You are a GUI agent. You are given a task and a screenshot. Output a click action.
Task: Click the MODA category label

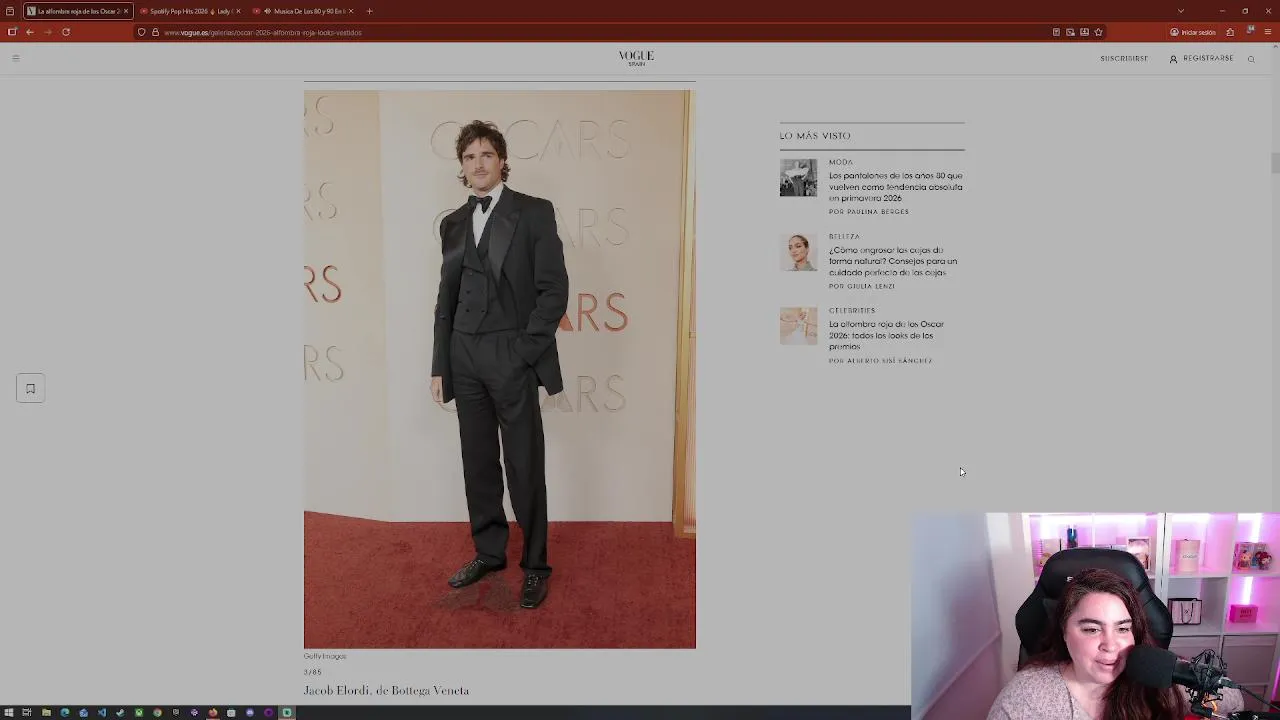coord(840,162)
